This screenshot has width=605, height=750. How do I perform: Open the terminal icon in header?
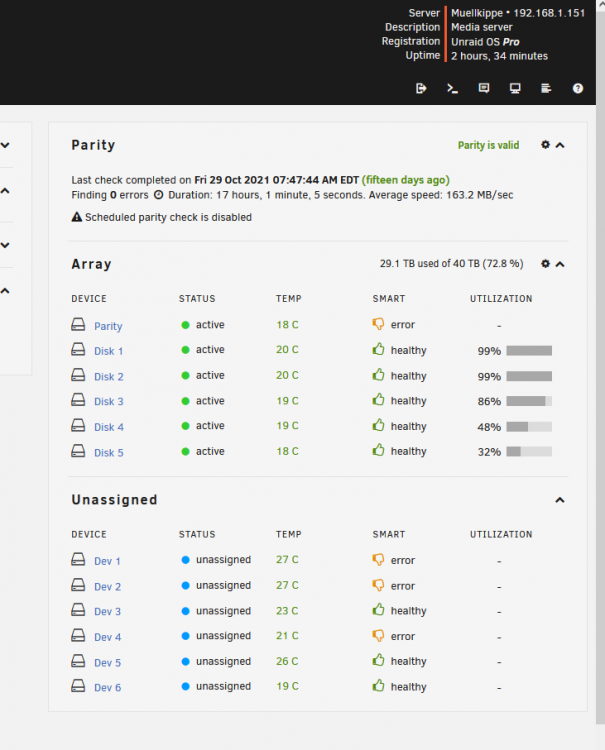pyautogui.click(x=452, y=88)
